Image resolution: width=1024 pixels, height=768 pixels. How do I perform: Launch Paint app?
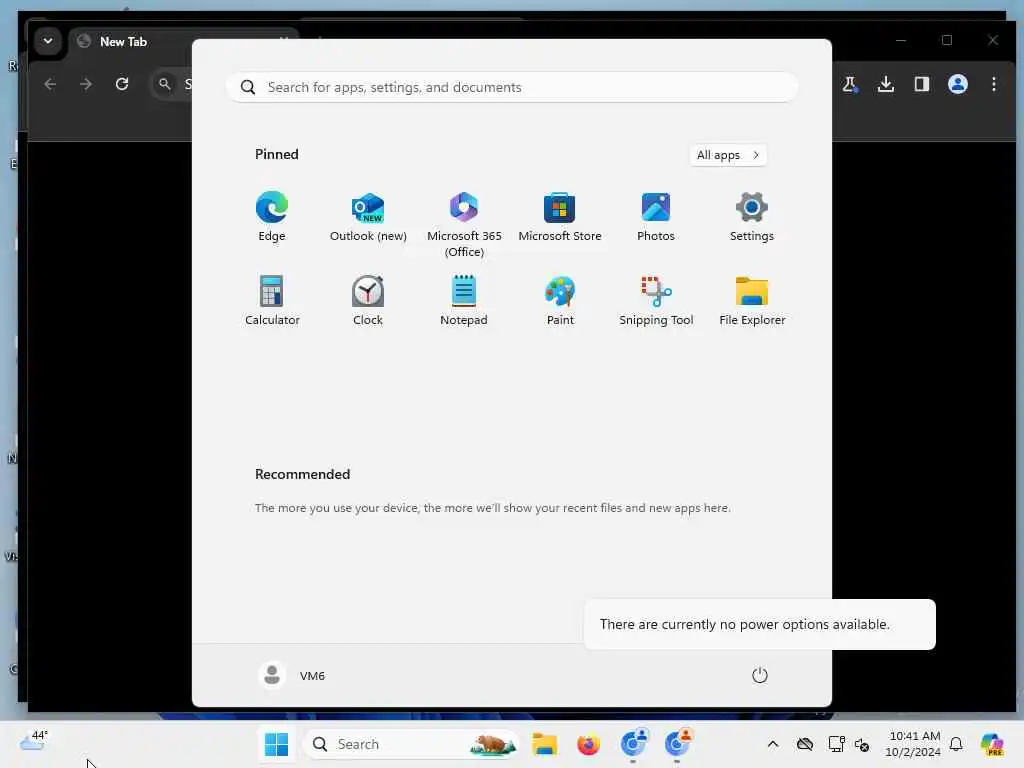560,300
